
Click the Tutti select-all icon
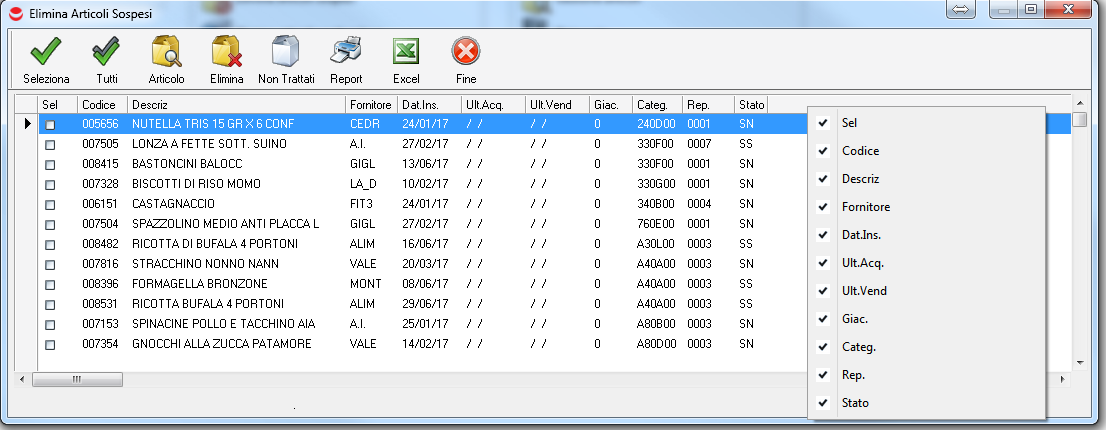106,51
